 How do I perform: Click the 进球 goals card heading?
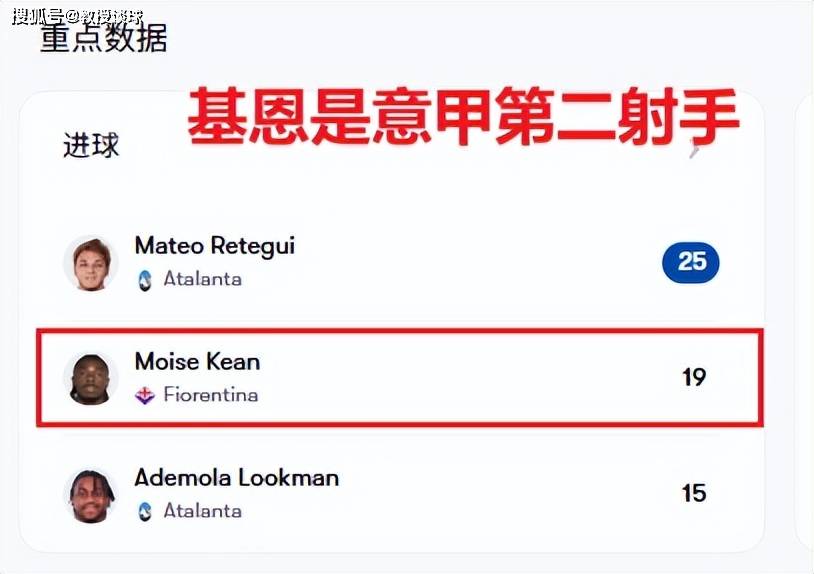coord(91,145)
